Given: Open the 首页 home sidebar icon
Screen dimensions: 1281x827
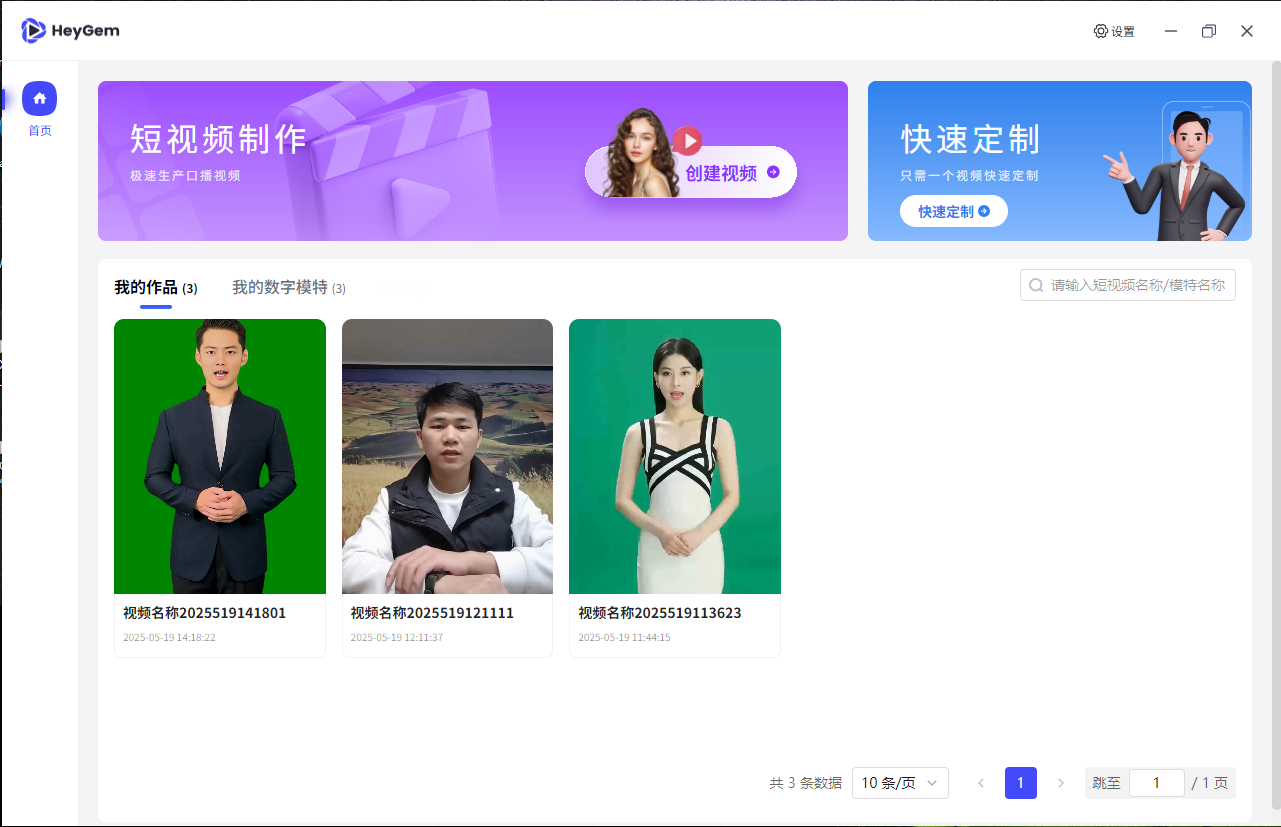Looking at the screenshot, I should pos(39,98).
